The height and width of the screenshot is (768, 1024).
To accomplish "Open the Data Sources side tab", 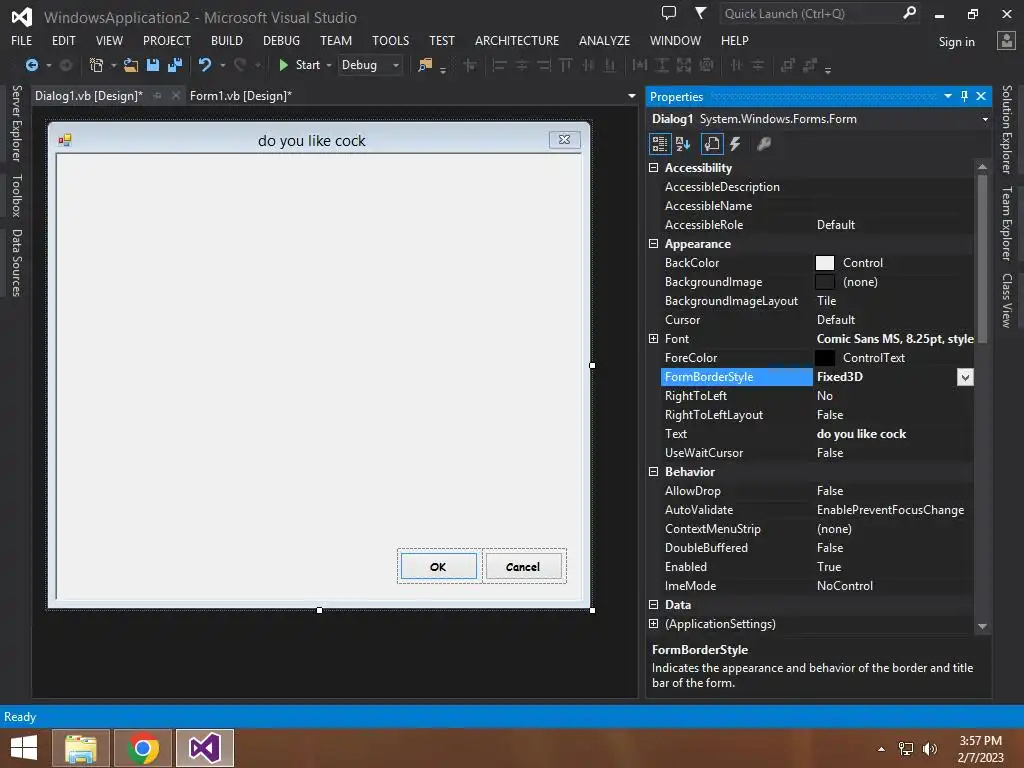I will pos(16,263).
